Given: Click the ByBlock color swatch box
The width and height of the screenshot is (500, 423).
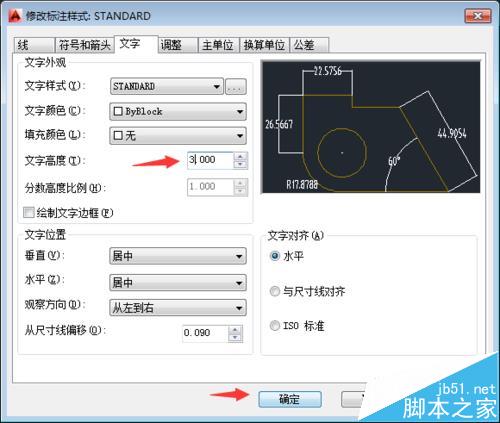Looking at the screenshot, I should pyautogui.click(x=118, y=111).
